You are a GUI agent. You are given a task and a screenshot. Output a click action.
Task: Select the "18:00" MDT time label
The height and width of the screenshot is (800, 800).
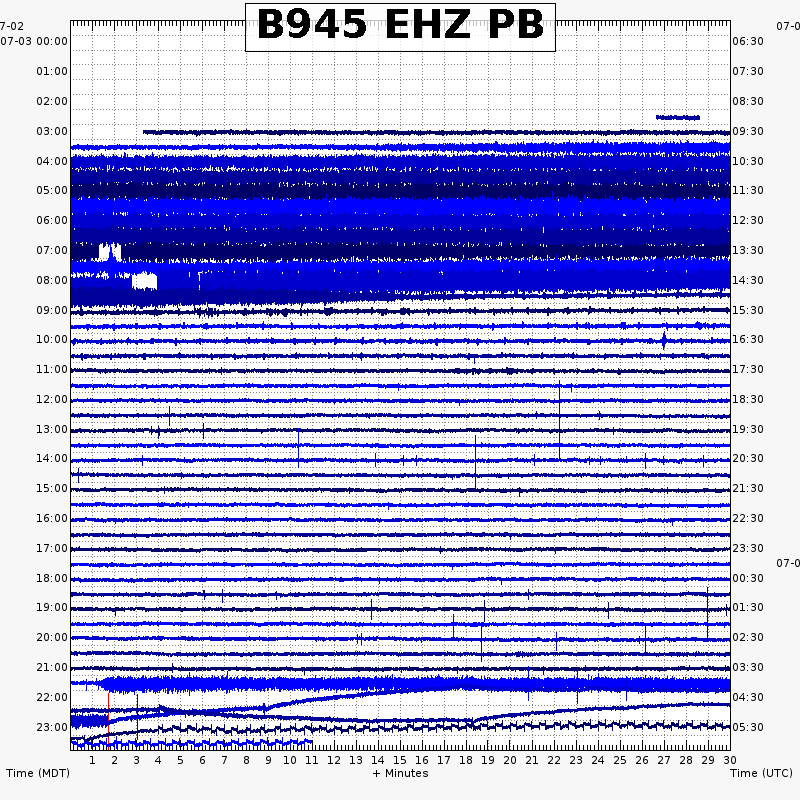pyautogui.click(x=52, y=579)
